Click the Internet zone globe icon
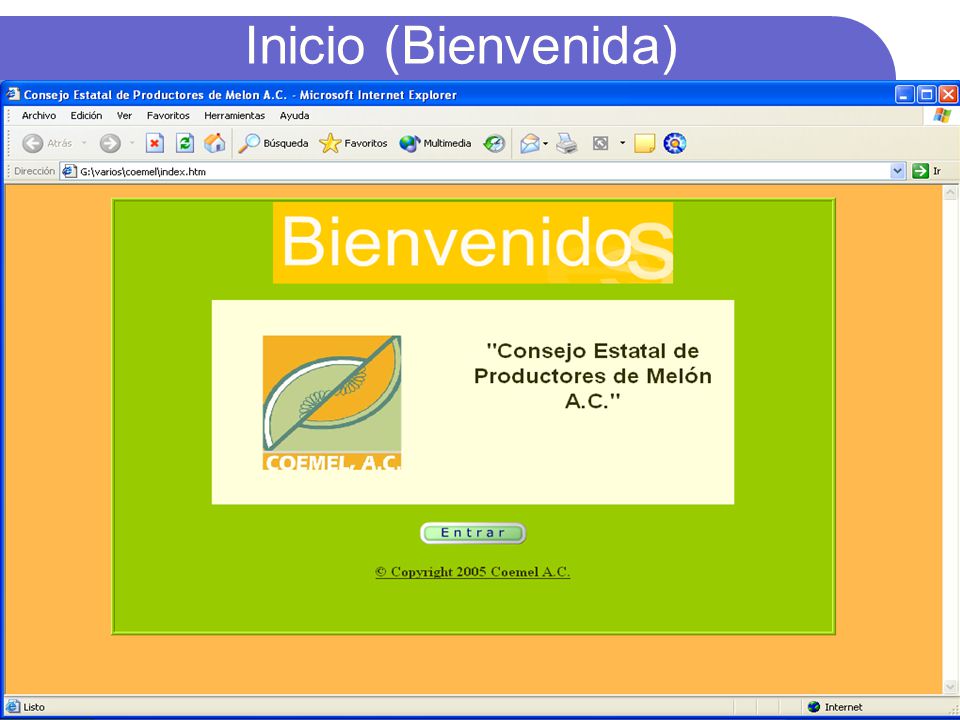 (813, 707)
